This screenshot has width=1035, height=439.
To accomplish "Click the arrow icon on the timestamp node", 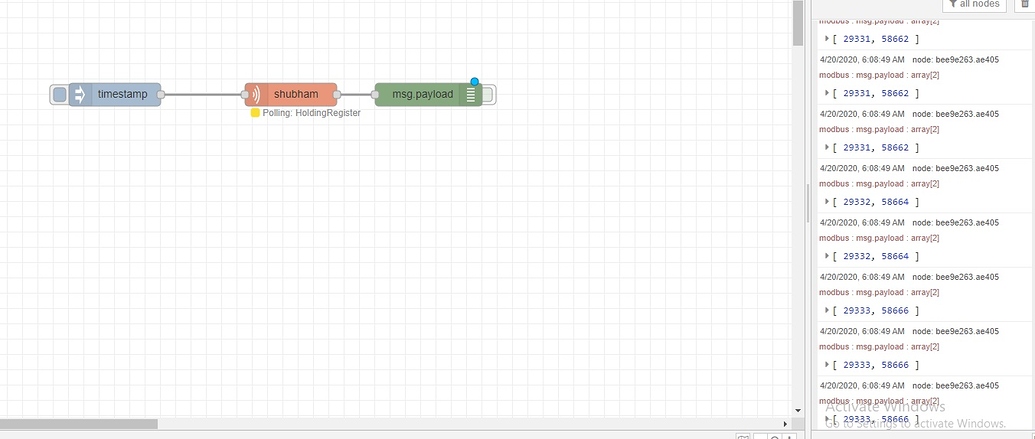I will [79, 94].
